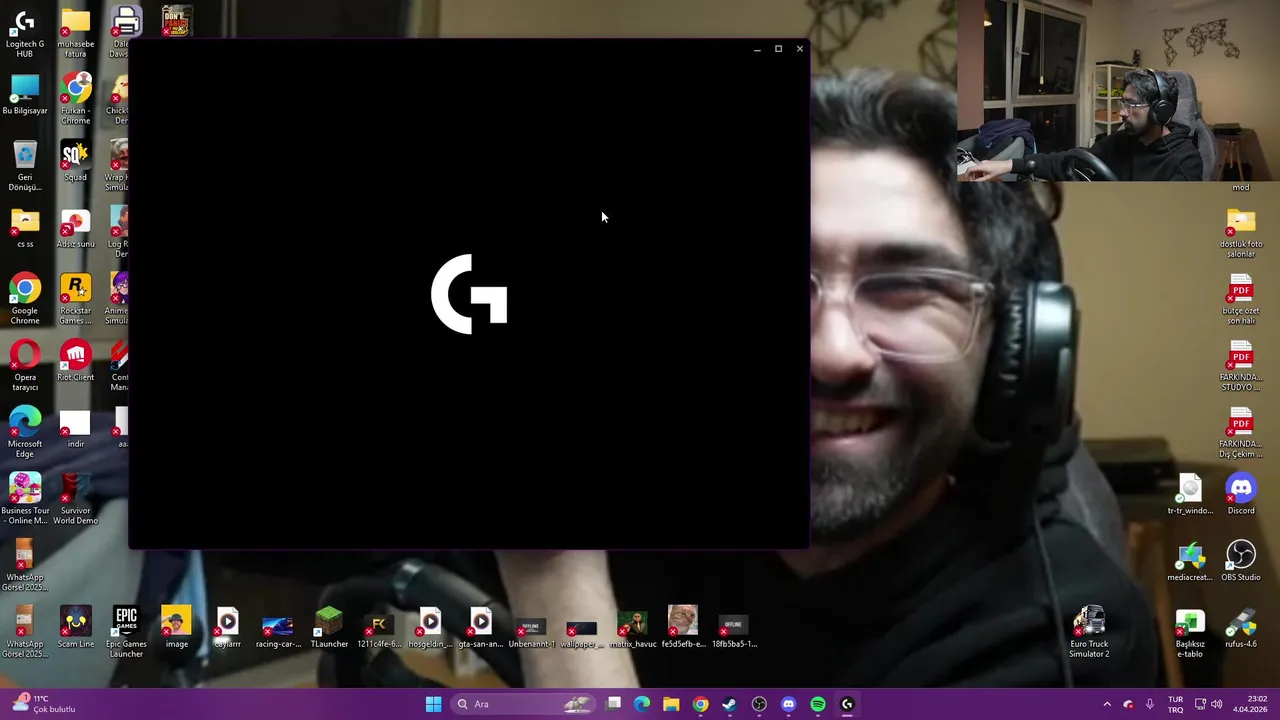Launch Opera tarayıcı shortcut

point(25,365)
